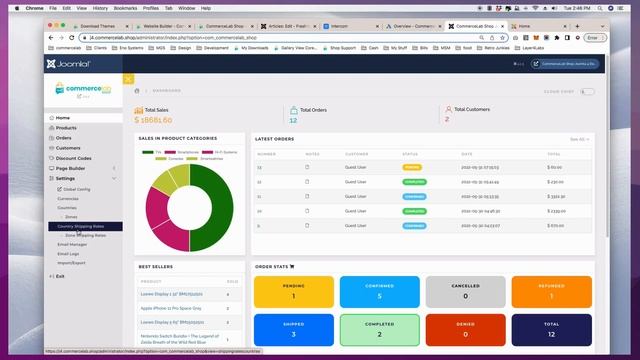Switch to the Articles: Edit tab
640x360 pixels.
[x=288, y=26]
